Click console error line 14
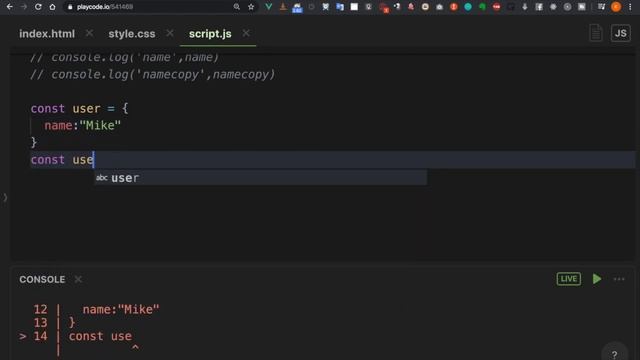 (76, 336)
